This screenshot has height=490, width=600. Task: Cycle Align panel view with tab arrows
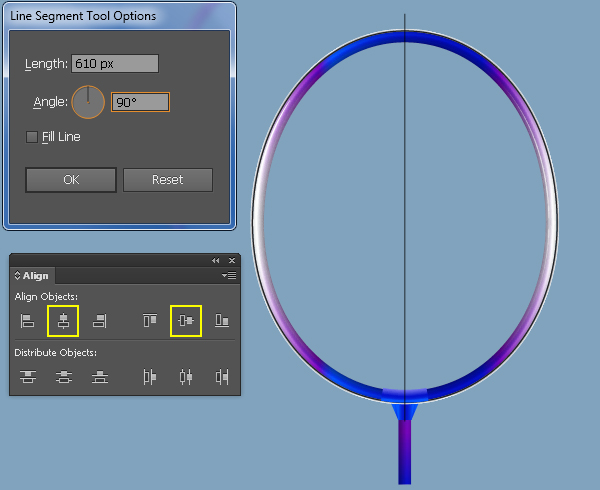[x=17, y=275]
